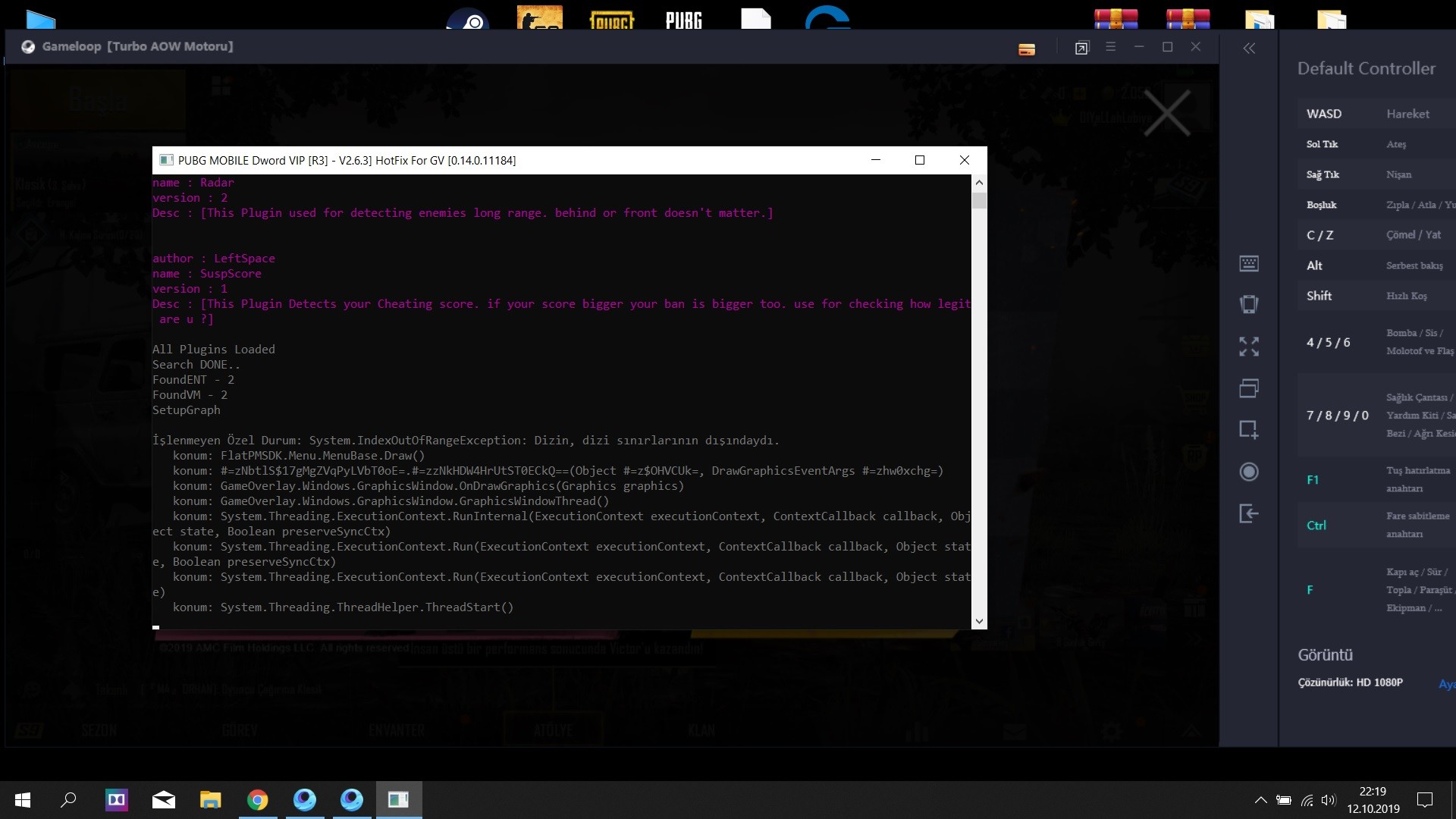The width and height of the screenshot is (1456, 819).
Task: Take a screenshot with the crop-plus sidebar icon
Action: pyautogui.click(x=1249, y=429)
